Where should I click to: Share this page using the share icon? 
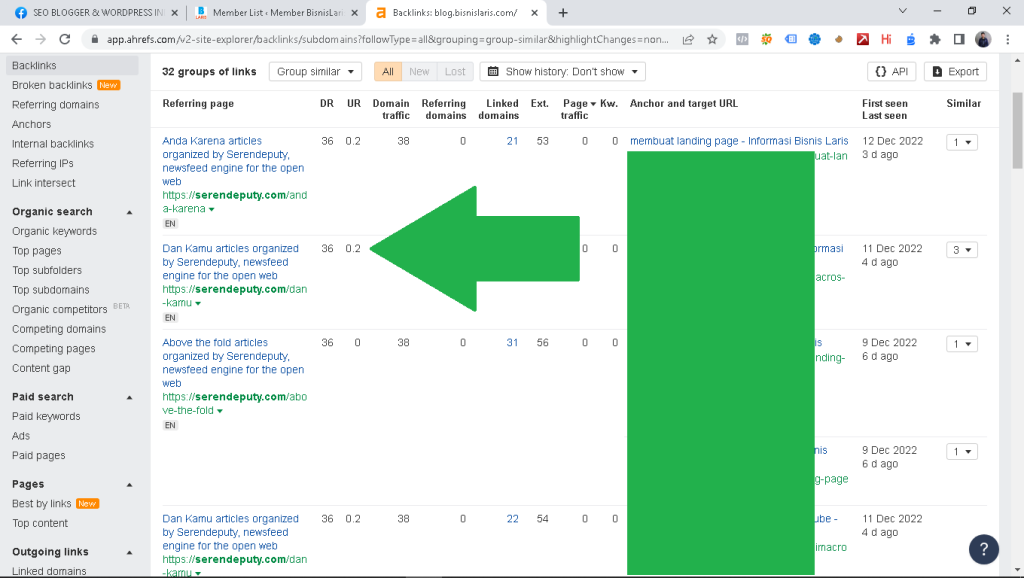point(688,39)
